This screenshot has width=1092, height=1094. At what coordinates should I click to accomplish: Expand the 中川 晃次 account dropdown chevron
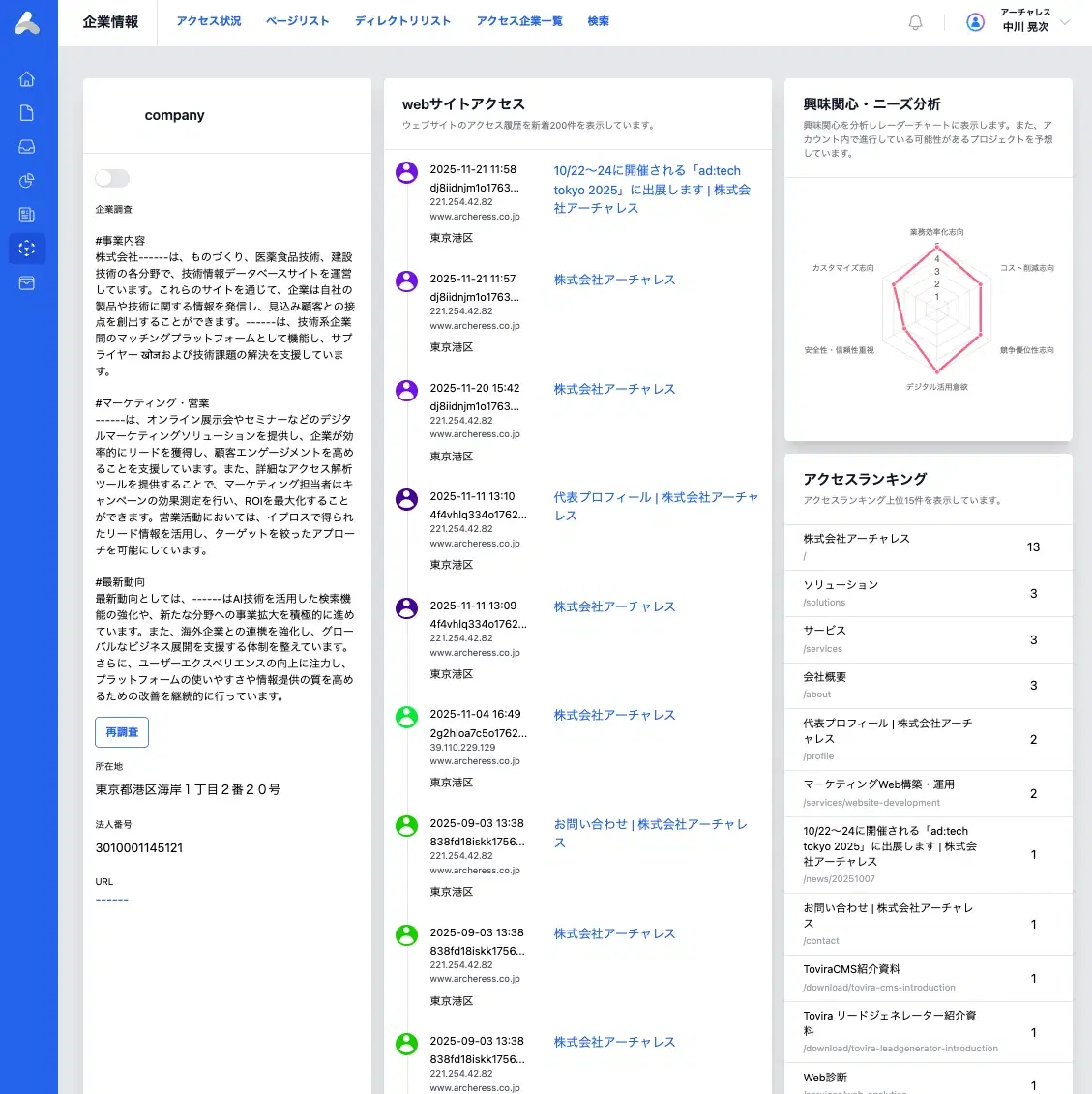click(x=1065, y=22)
